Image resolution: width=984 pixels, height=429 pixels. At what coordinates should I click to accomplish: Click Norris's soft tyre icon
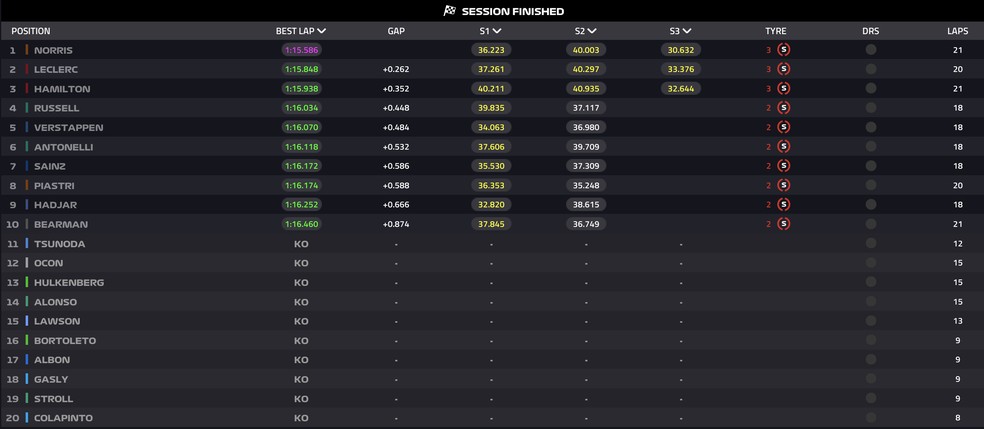(x=783, y=50)
